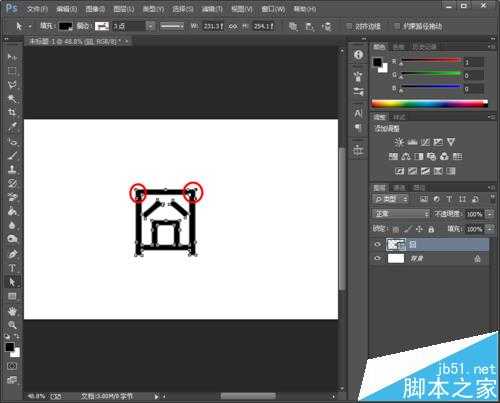Open the Window menu
The width and height of the screenshot is (500, 403).
pos(273,9)
